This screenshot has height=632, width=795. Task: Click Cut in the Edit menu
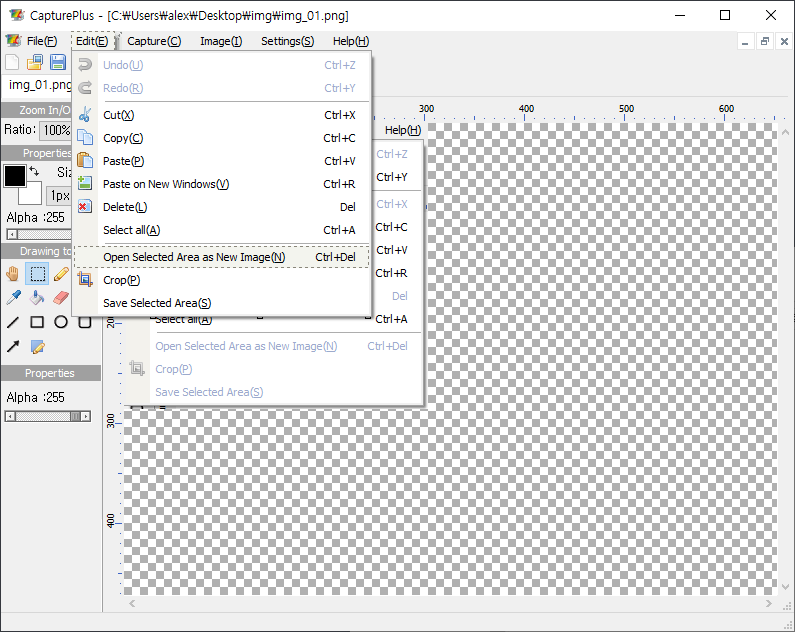coord(118,115)
